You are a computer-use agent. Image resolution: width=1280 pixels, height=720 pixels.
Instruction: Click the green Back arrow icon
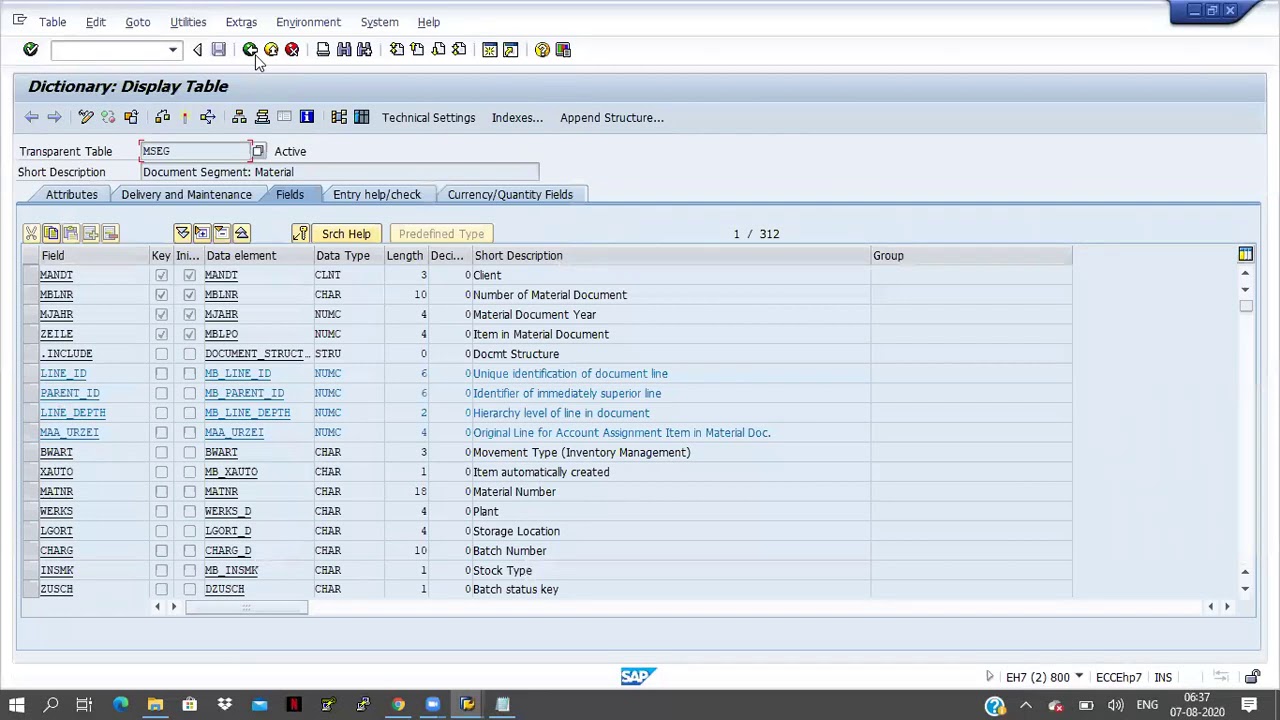click(250, 50)
